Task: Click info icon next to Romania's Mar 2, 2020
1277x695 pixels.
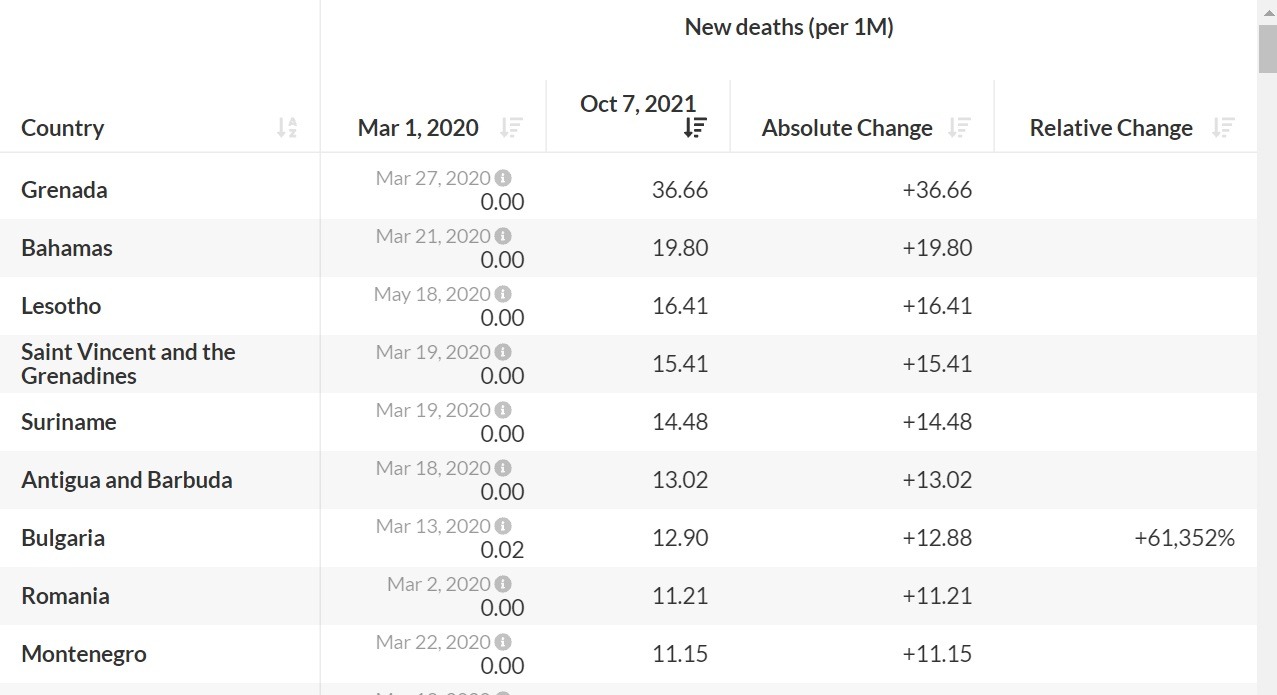Action: click(503, 584)
